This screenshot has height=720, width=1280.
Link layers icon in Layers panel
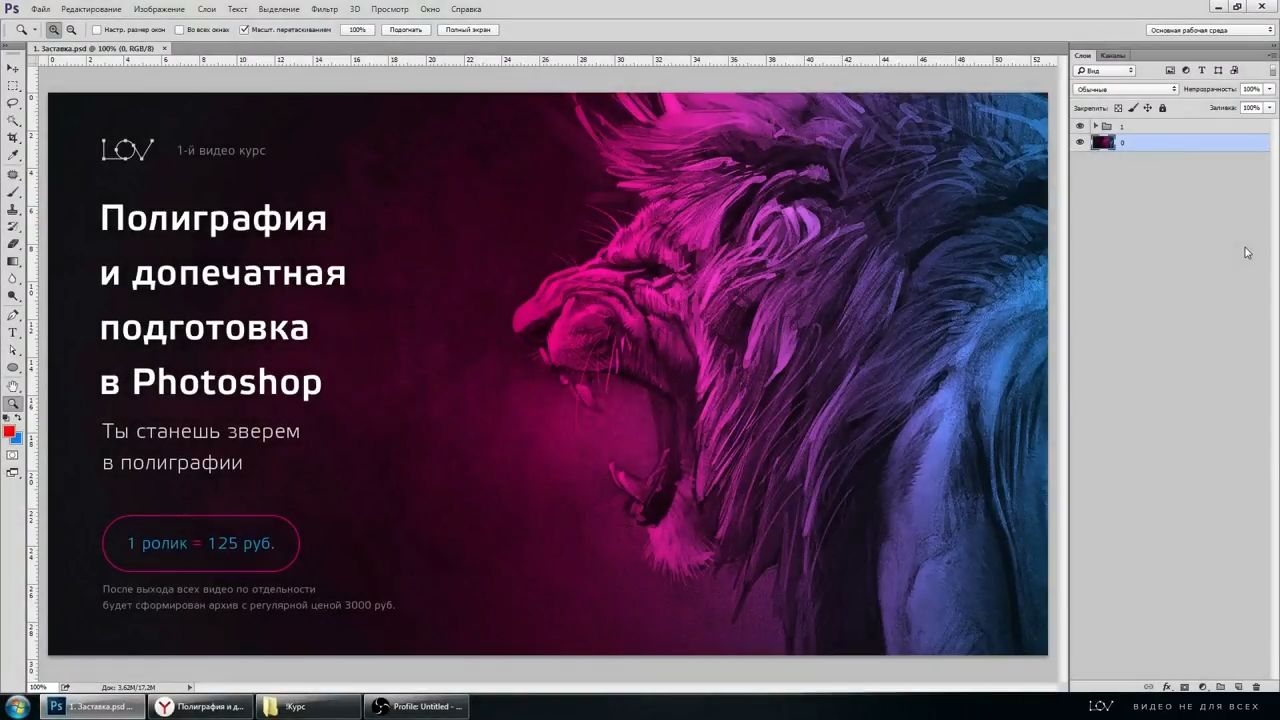(1149, 687)
